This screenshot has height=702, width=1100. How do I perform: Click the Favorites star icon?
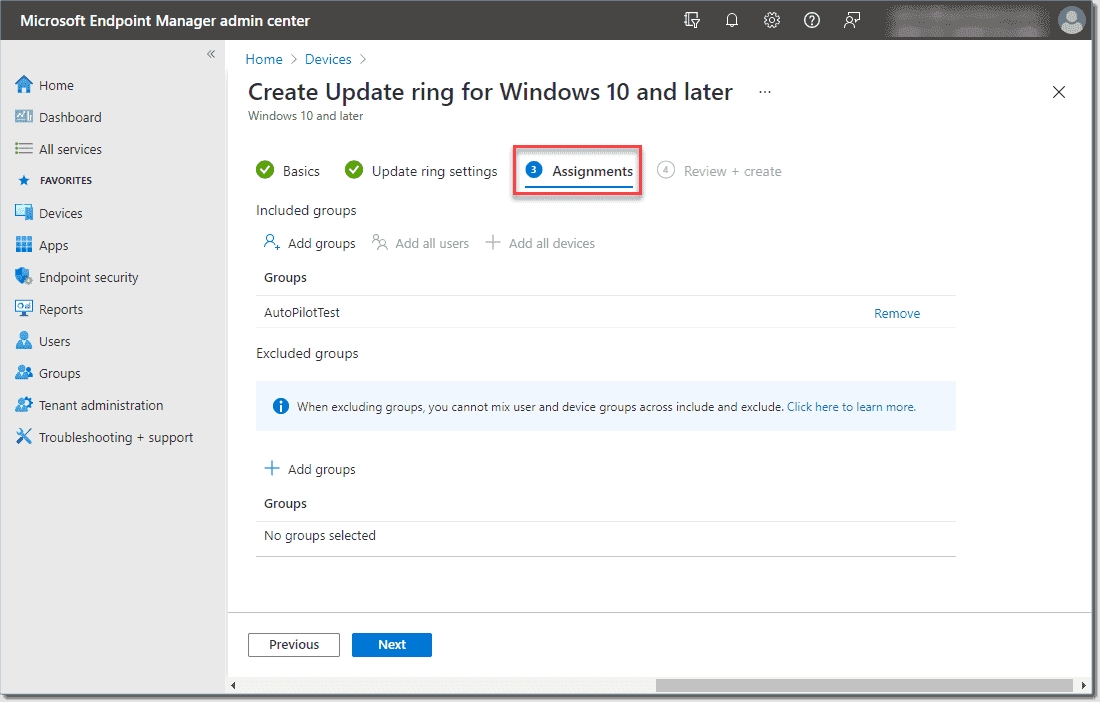point(24,180)
